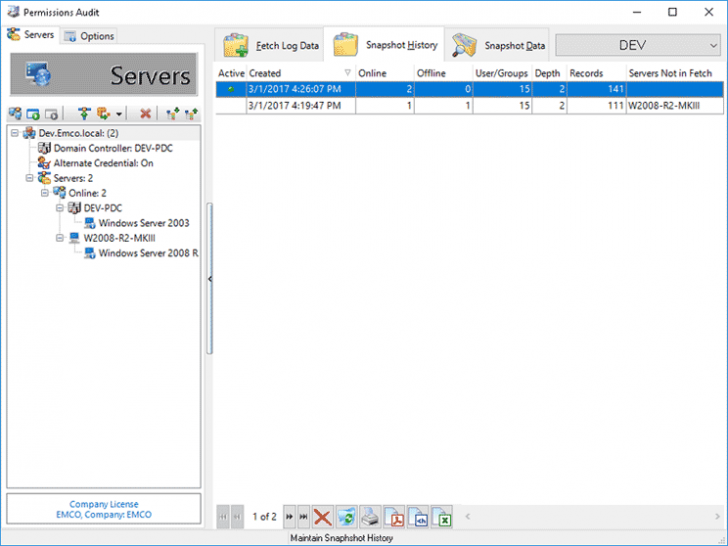Click the last arrow icon in the server toolbar

191,113
